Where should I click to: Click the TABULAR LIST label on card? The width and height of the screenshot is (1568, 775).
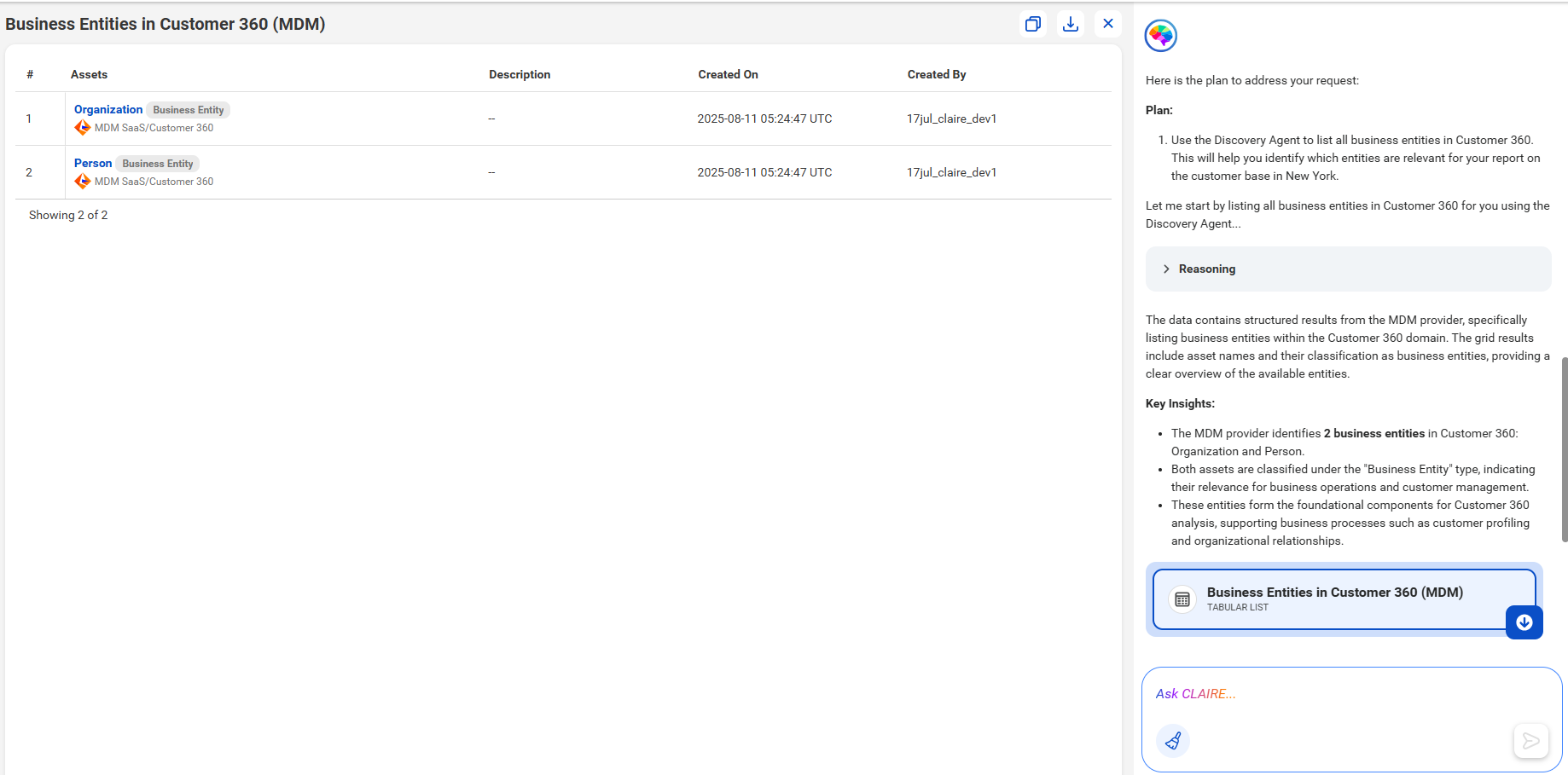[1238, 608]
